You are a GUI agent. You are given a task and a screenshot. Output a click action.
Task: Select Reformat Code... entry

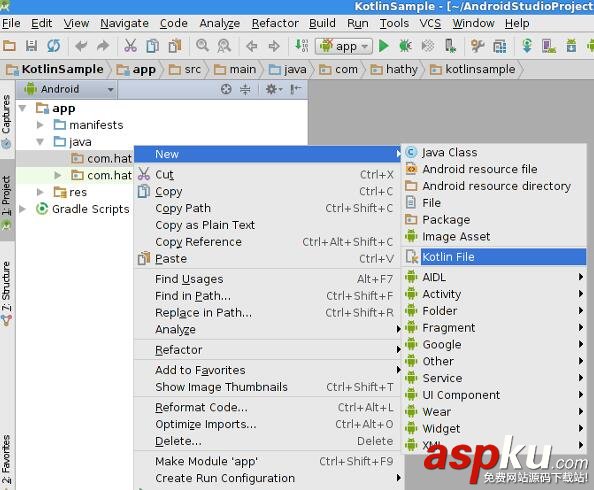tap(267, 407)
